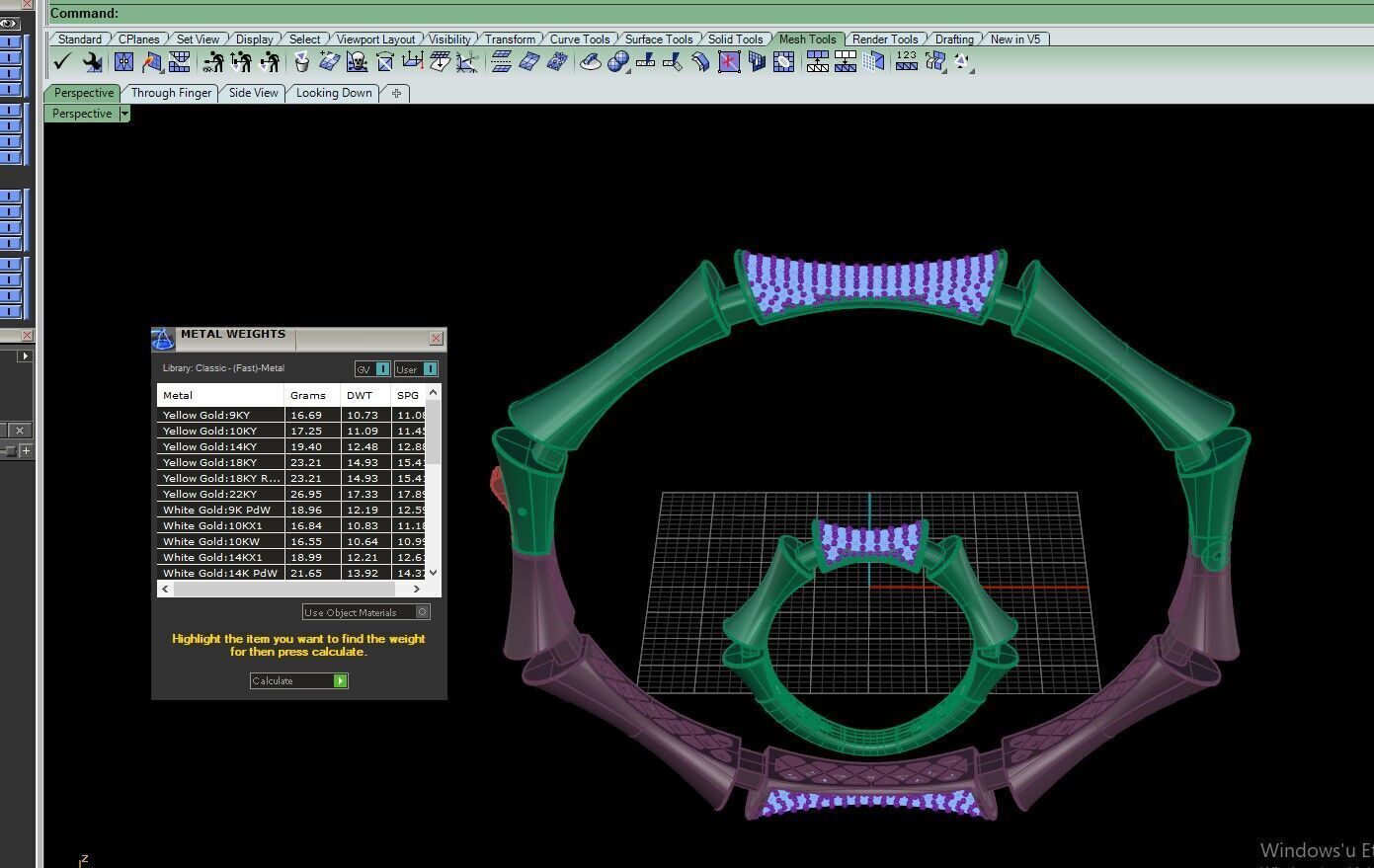Open the Drafting toolbar tab
This screenshot has width=1374, height=868.
(x=954, y=39)
